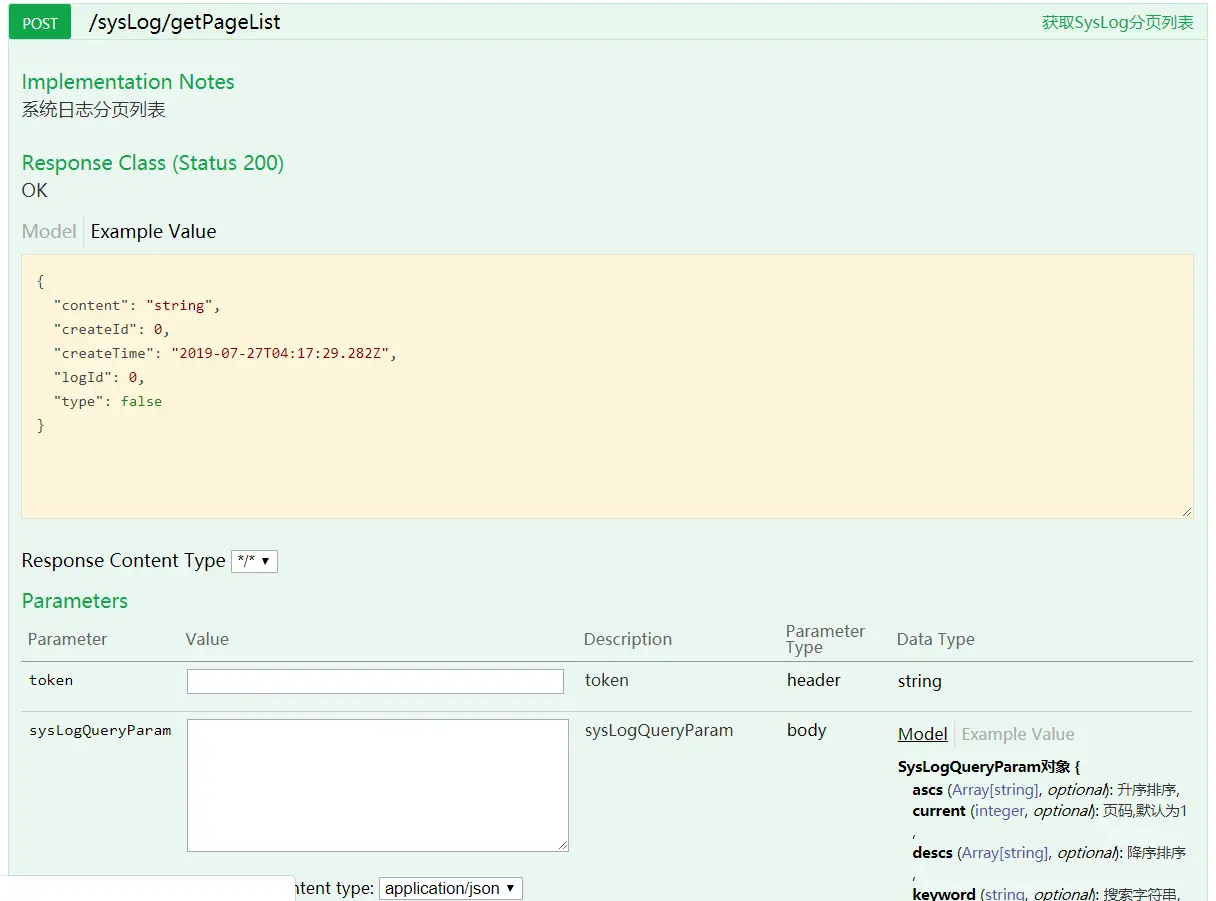The width and height of the screenshot is (1216, 901).
Task: Click inside the token input field
Action: pos(375,680)
